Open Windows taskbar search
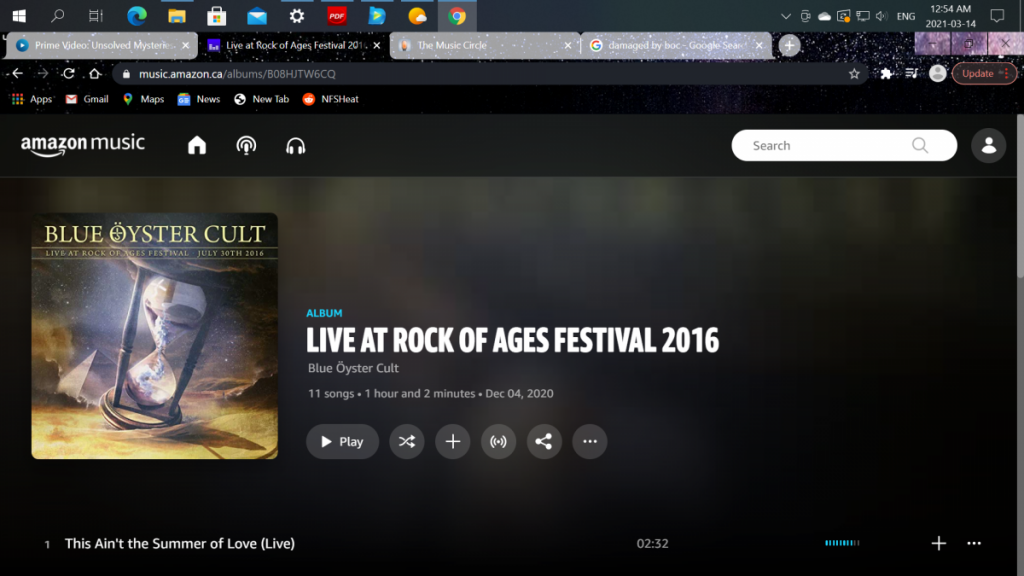 pyautogui.click(x=57, y=16)
